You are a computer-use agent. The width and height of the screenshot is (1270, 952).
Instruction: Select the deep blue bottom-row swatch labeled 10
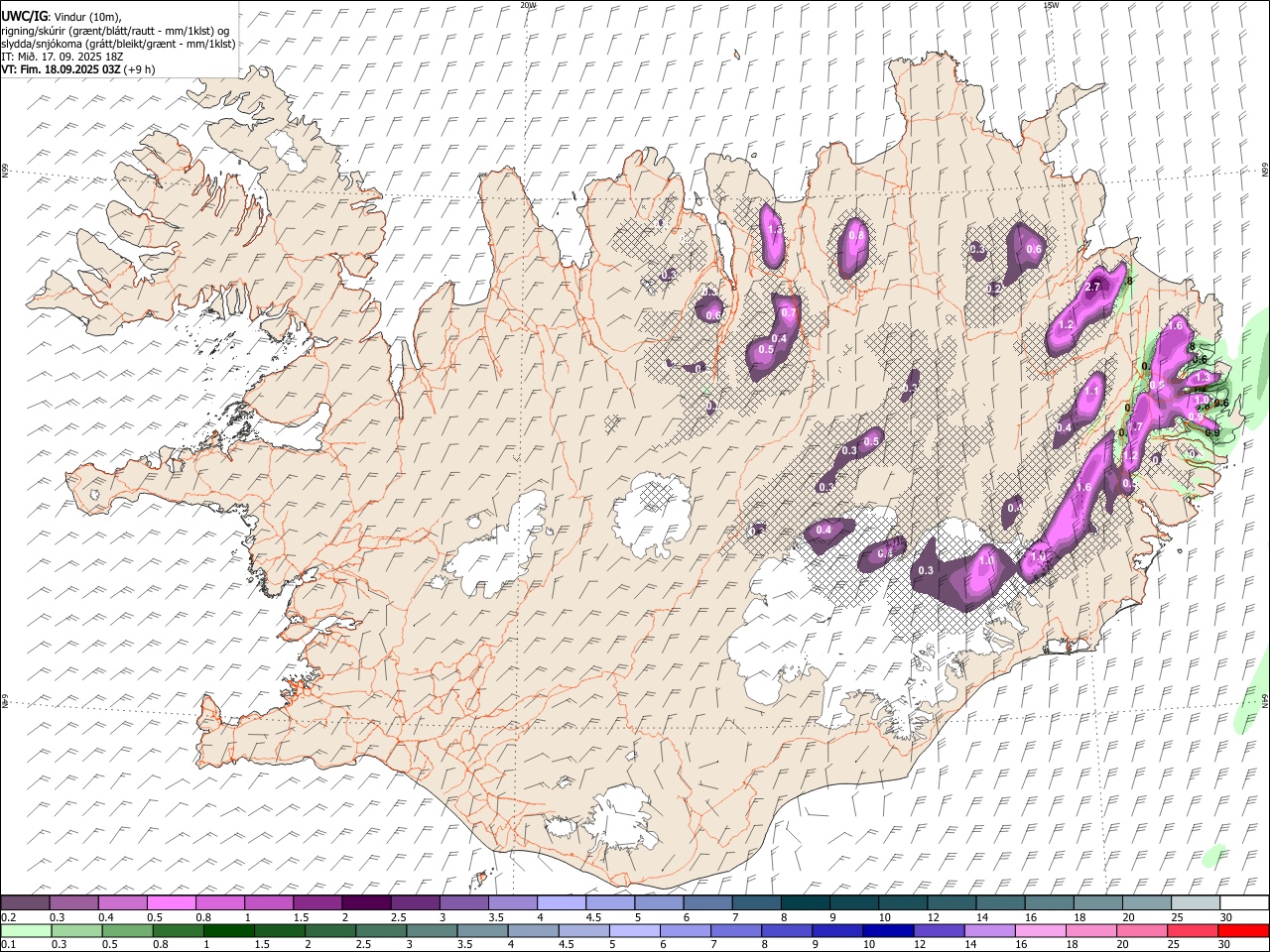[x=888, y=931]
